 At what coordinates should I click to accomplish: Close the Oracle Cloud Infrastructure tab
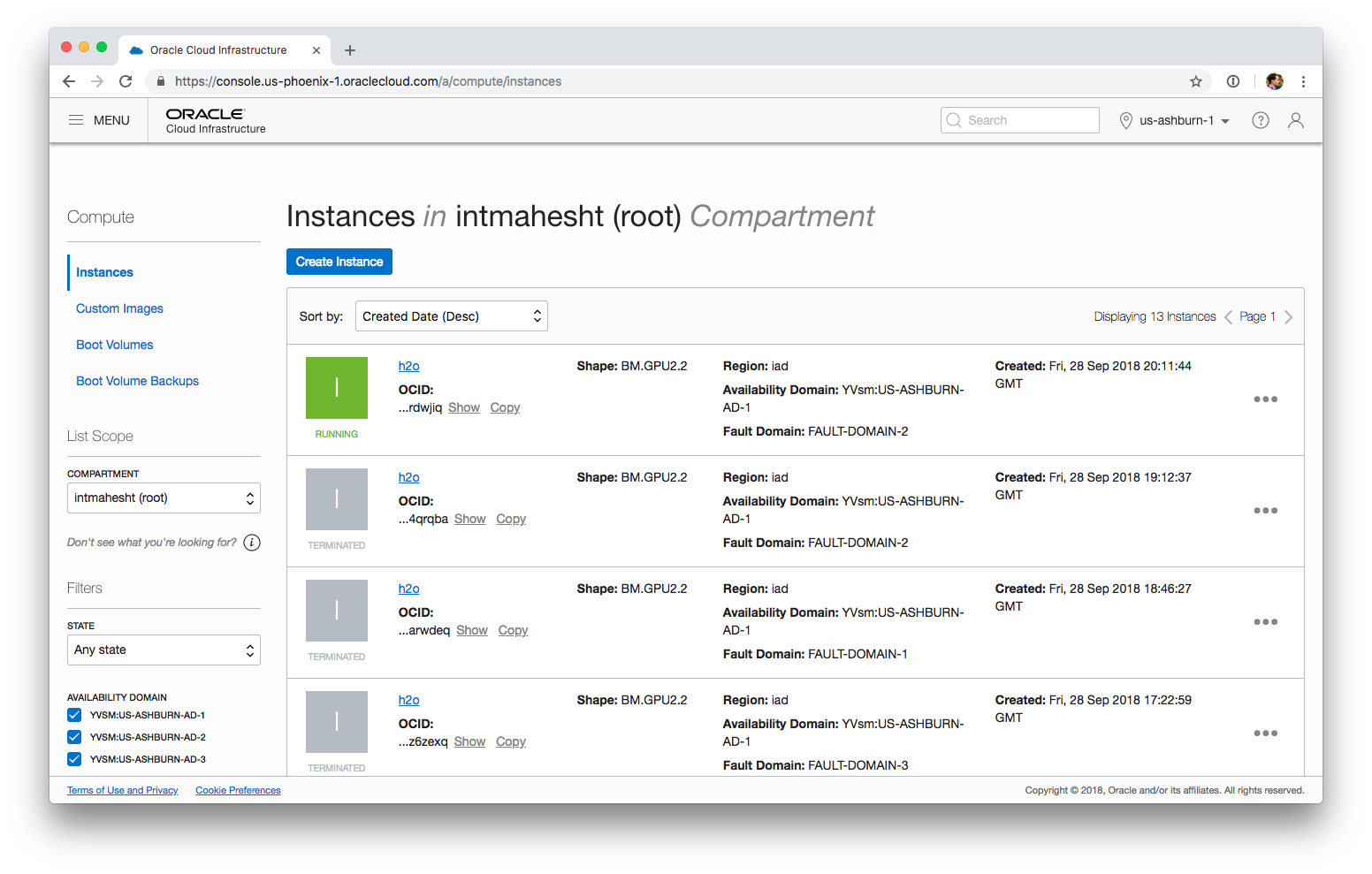316,50
